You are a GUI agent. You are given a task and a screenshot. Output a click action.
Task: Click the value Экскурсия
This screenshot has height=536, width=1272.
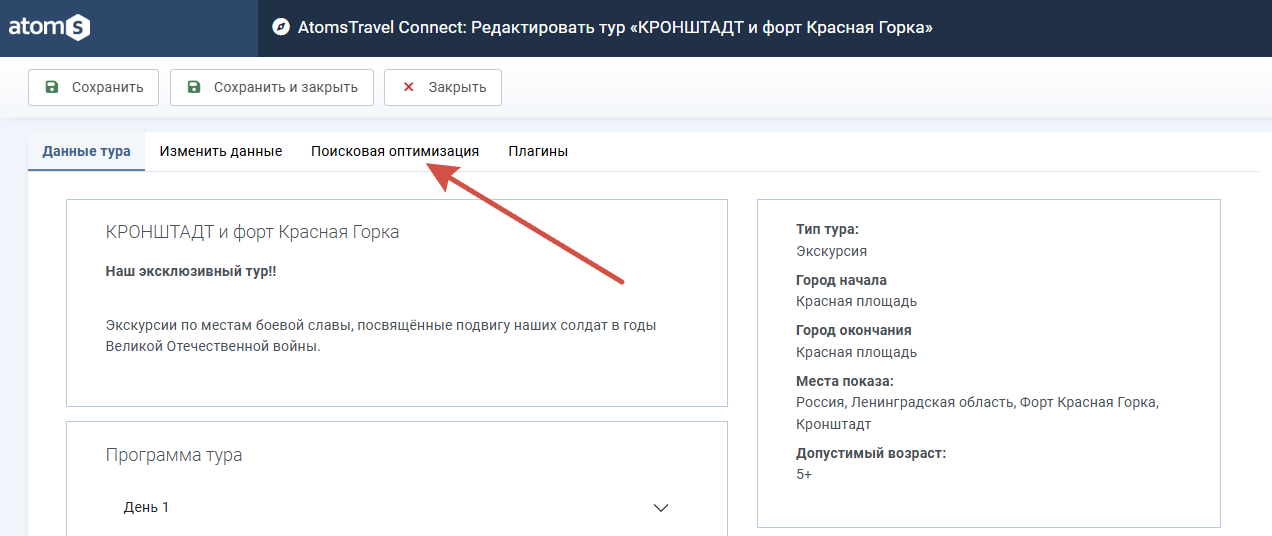pyautogui.click(x=831, y=251)
